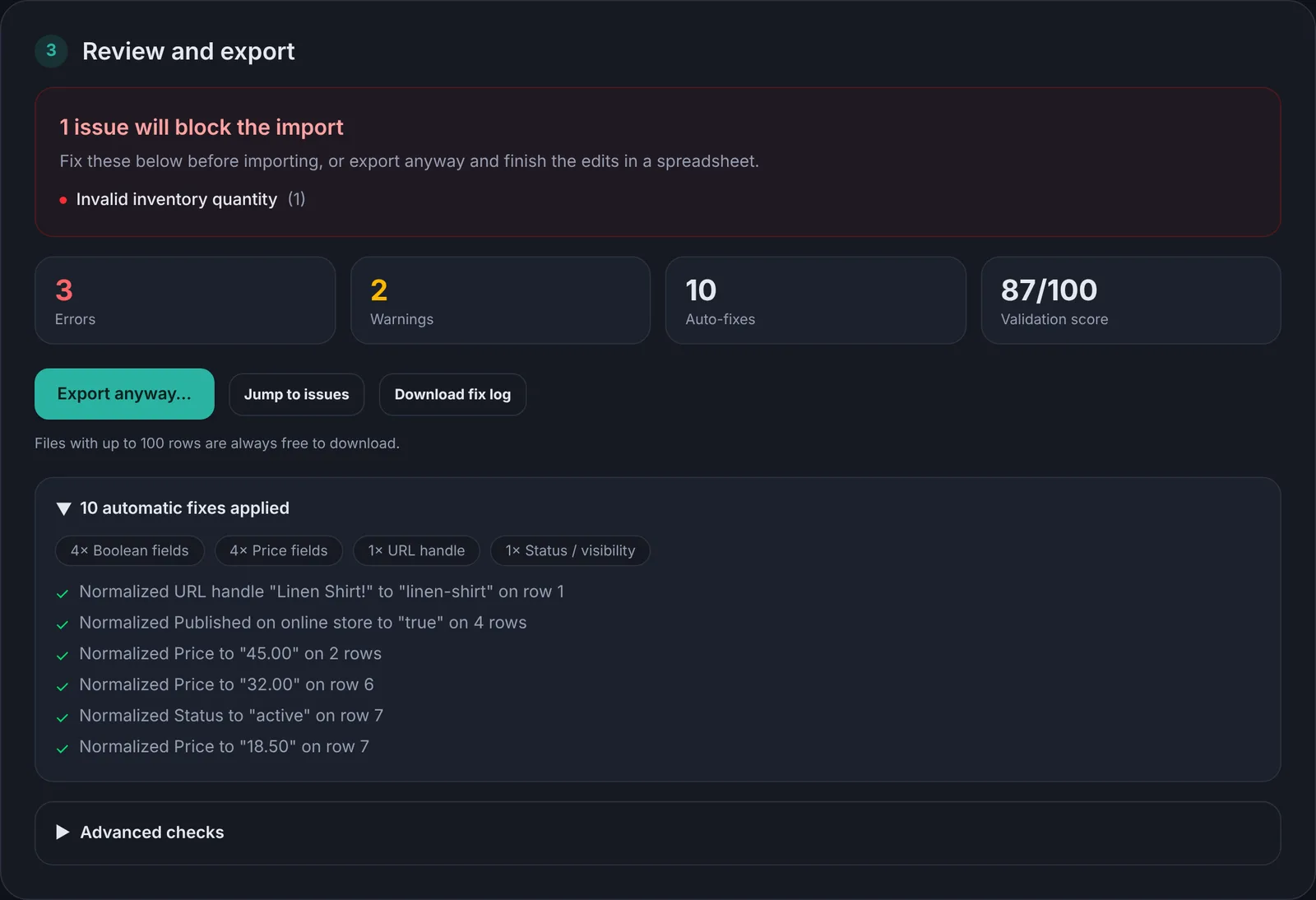Click "Normalized Price to "32.00" on row 6"
1316x900 pixels.
tap(226, 684)
